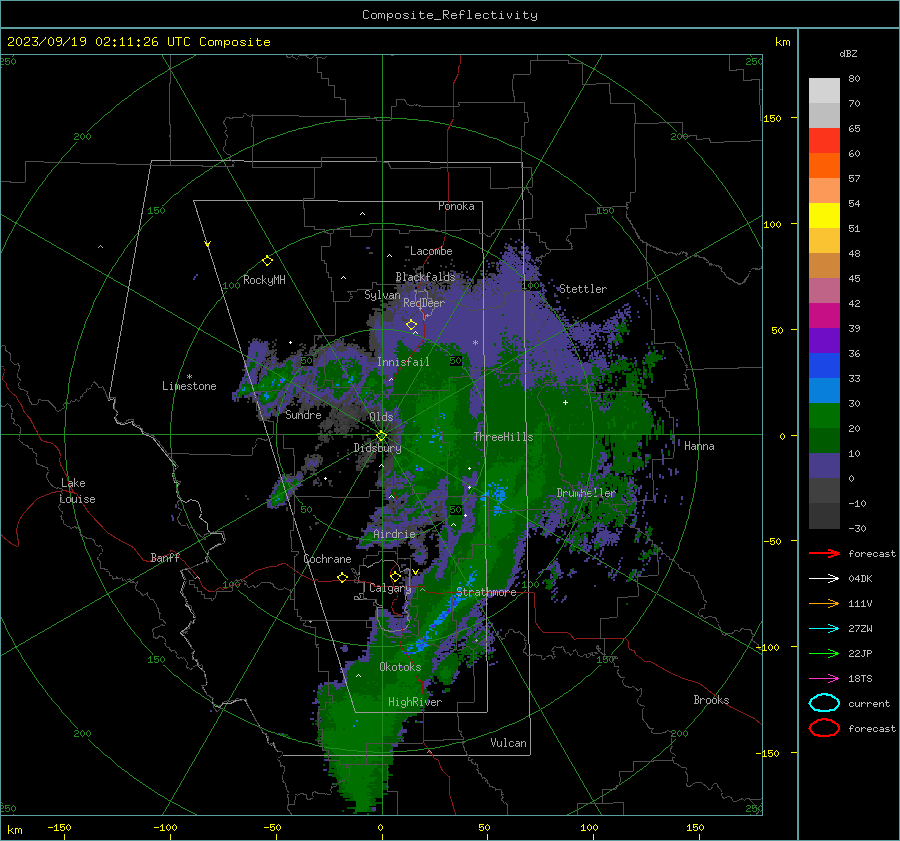The width and height of the screenshot is (900, 841).
Task: Click the Lake Louise label
Action: tap(77, 491)
